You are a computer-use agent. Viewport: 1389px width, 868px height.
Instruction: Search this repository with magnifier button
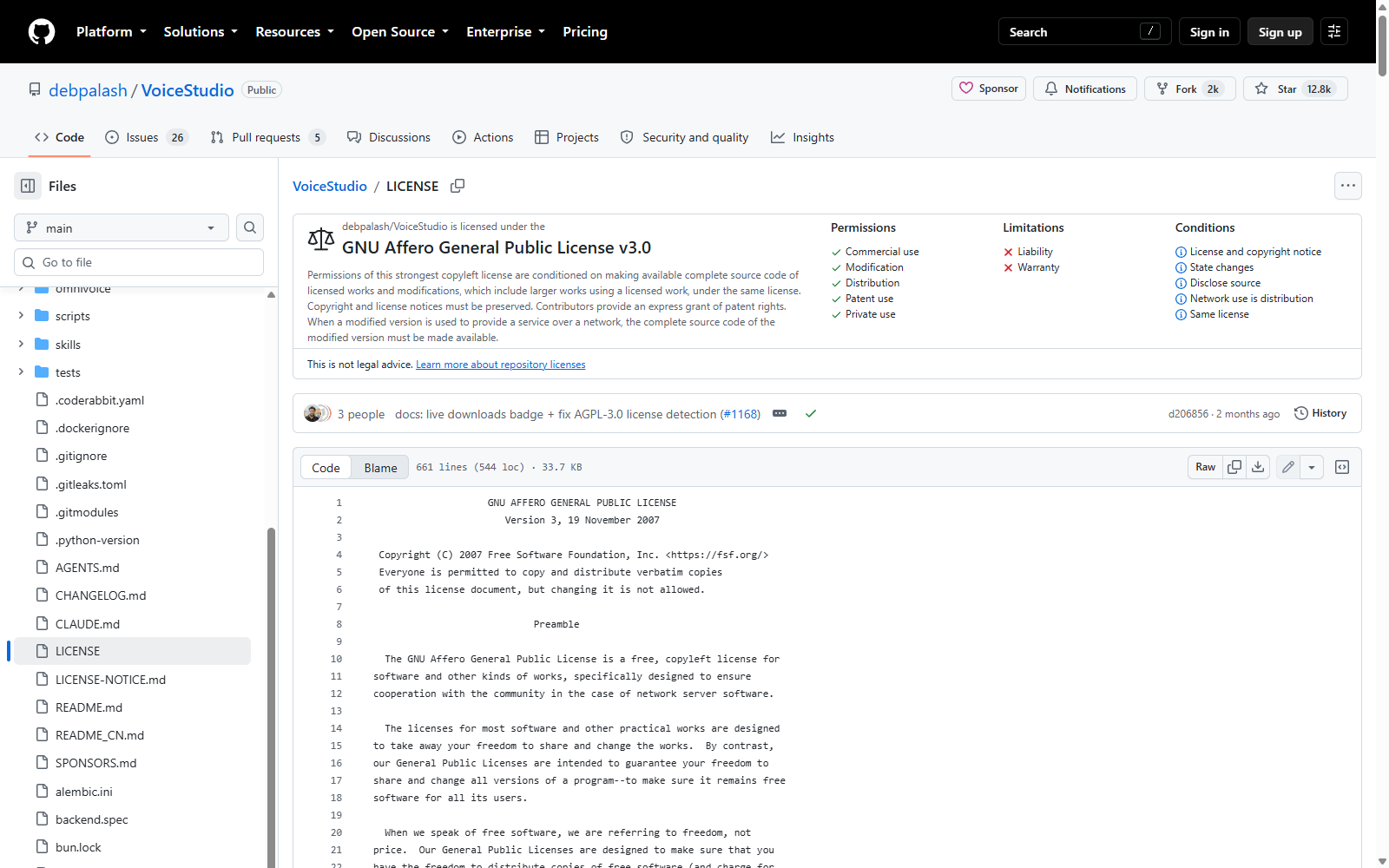(x=250, y=227)
